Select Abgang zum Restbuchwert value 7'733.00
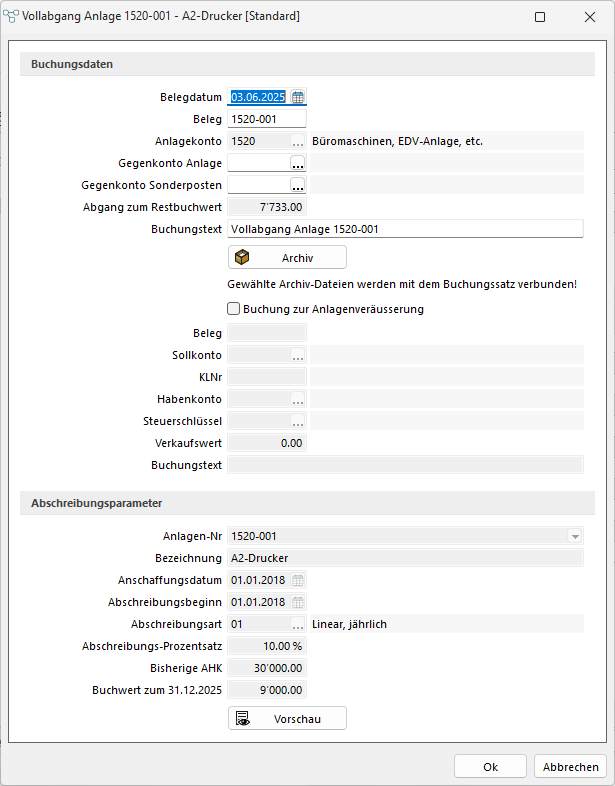Viewport: 615px width, 786px height. 267,207
